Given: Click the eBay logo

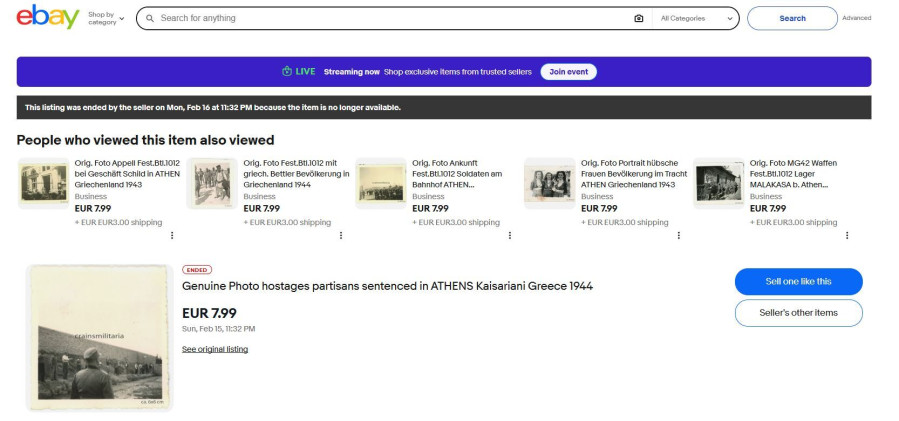Looking at the screenshot, I should click(47, 17).
